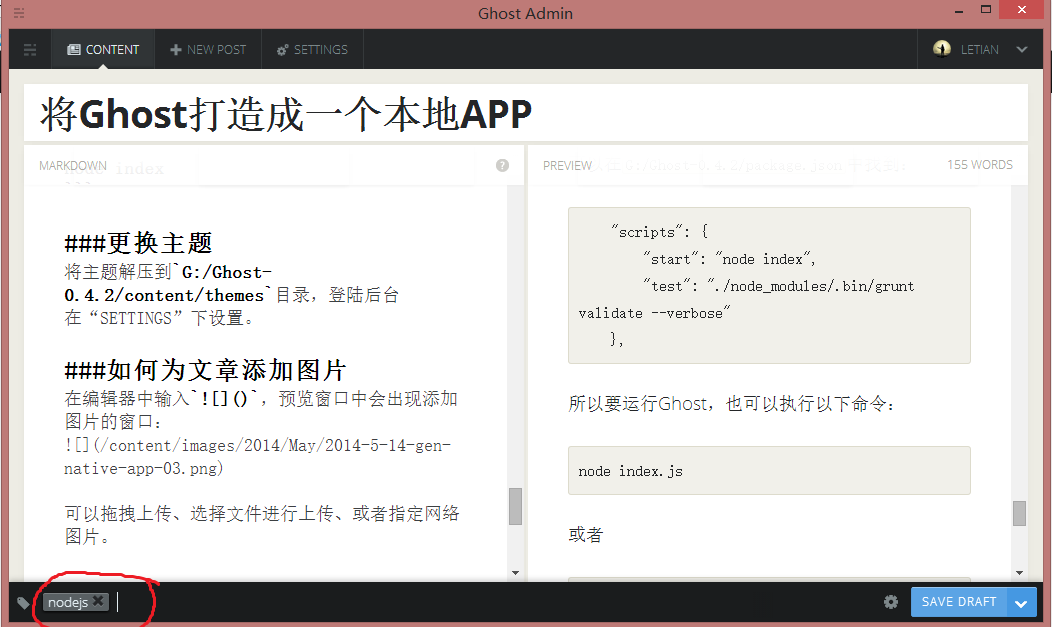Image resolution: width=1052 pixels, height=627 pixels.
Task: Expand the Save Draft options arrow
Action: click(x=1022, y=602)
